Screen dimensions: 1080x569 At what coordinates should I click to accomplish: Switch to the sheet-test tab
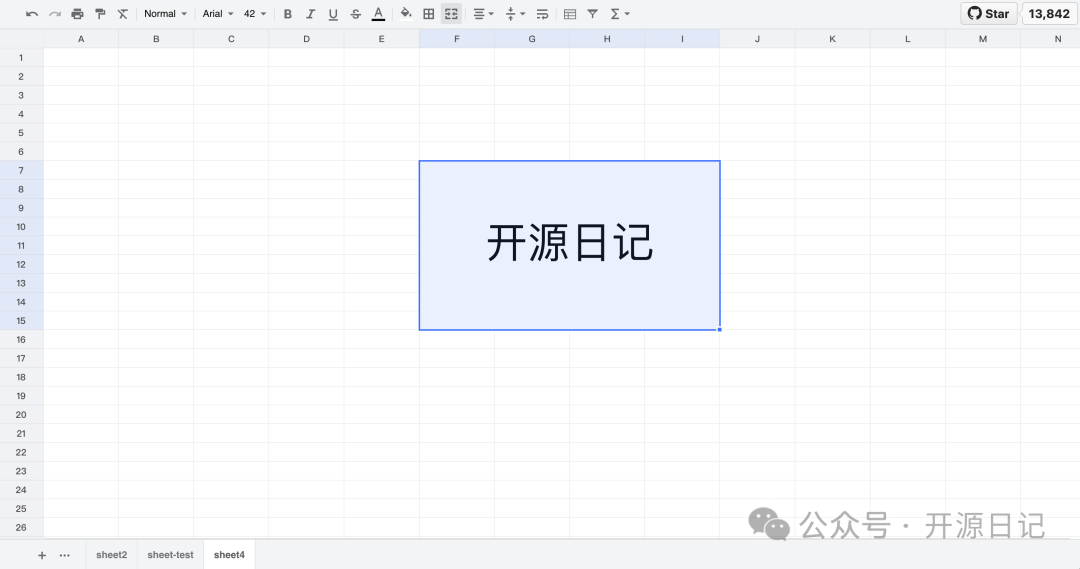click(170, 555)
